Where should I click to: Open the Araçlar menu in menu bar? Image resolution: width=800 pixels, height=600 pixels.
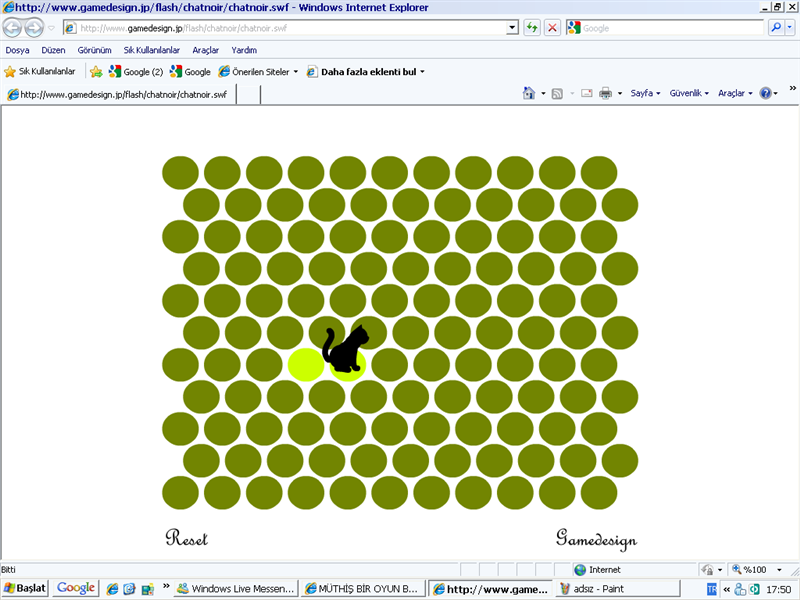206,50
